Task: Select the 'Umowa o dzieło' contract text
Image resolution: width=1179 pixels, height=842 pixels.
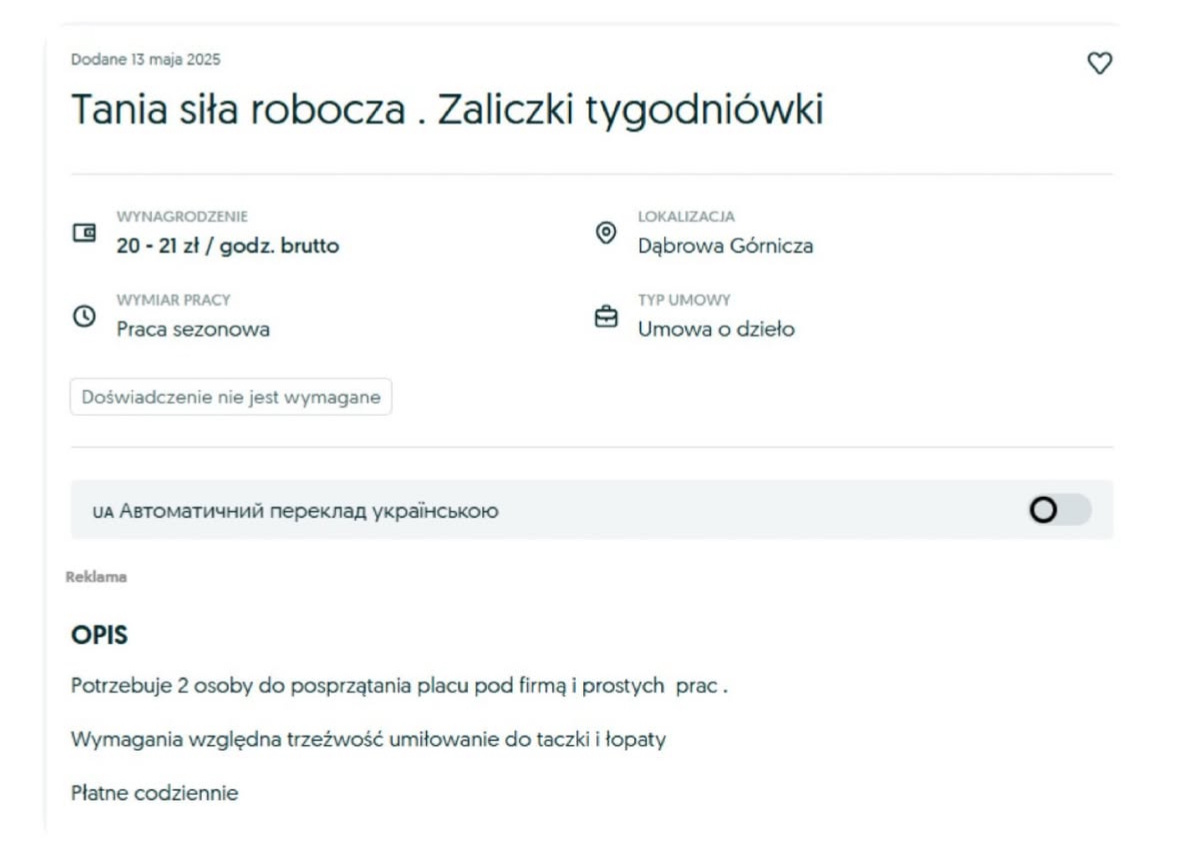Action: (716, 329)
